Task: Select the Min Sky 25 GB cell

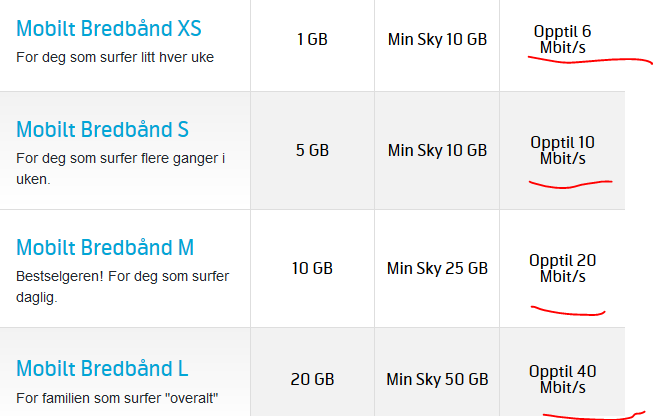Action: (437, 268)
